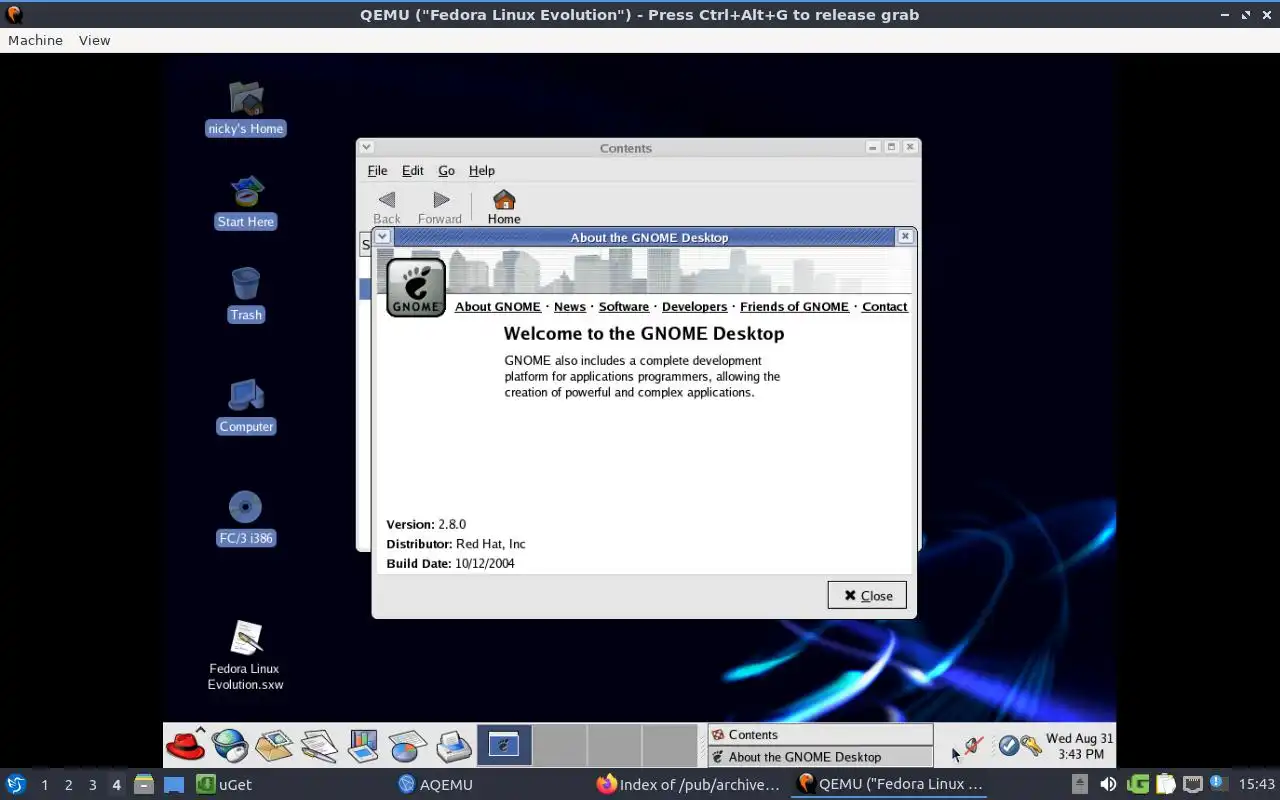This screenshot has width=1280, height=800.
Task: Open Contents window menu arrow
Action: [367, 147]
